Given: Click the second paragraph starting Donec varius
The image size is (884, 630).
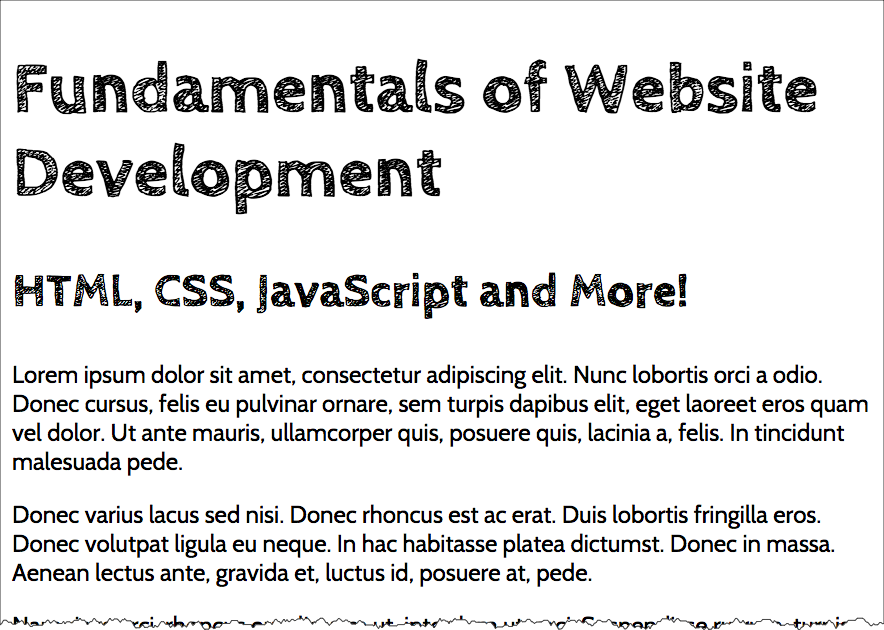Looking at the screenshot, I should [420, 544].
